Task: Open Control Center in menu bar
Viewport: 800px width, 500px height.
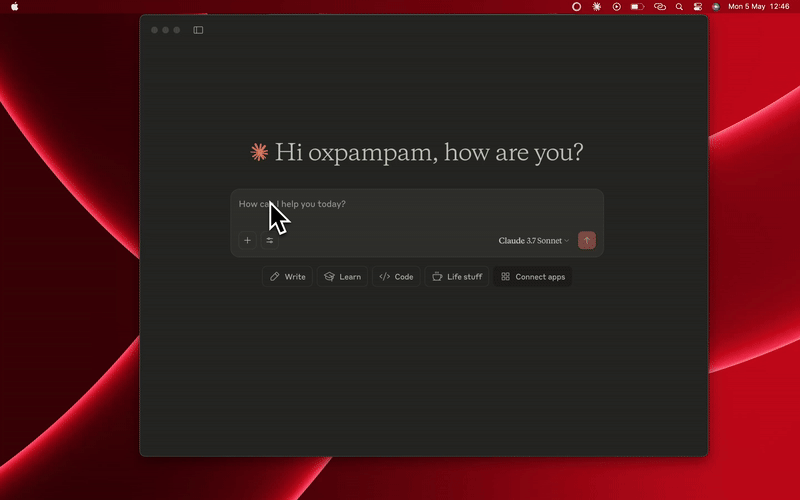Action: click(x=697, y=6)
